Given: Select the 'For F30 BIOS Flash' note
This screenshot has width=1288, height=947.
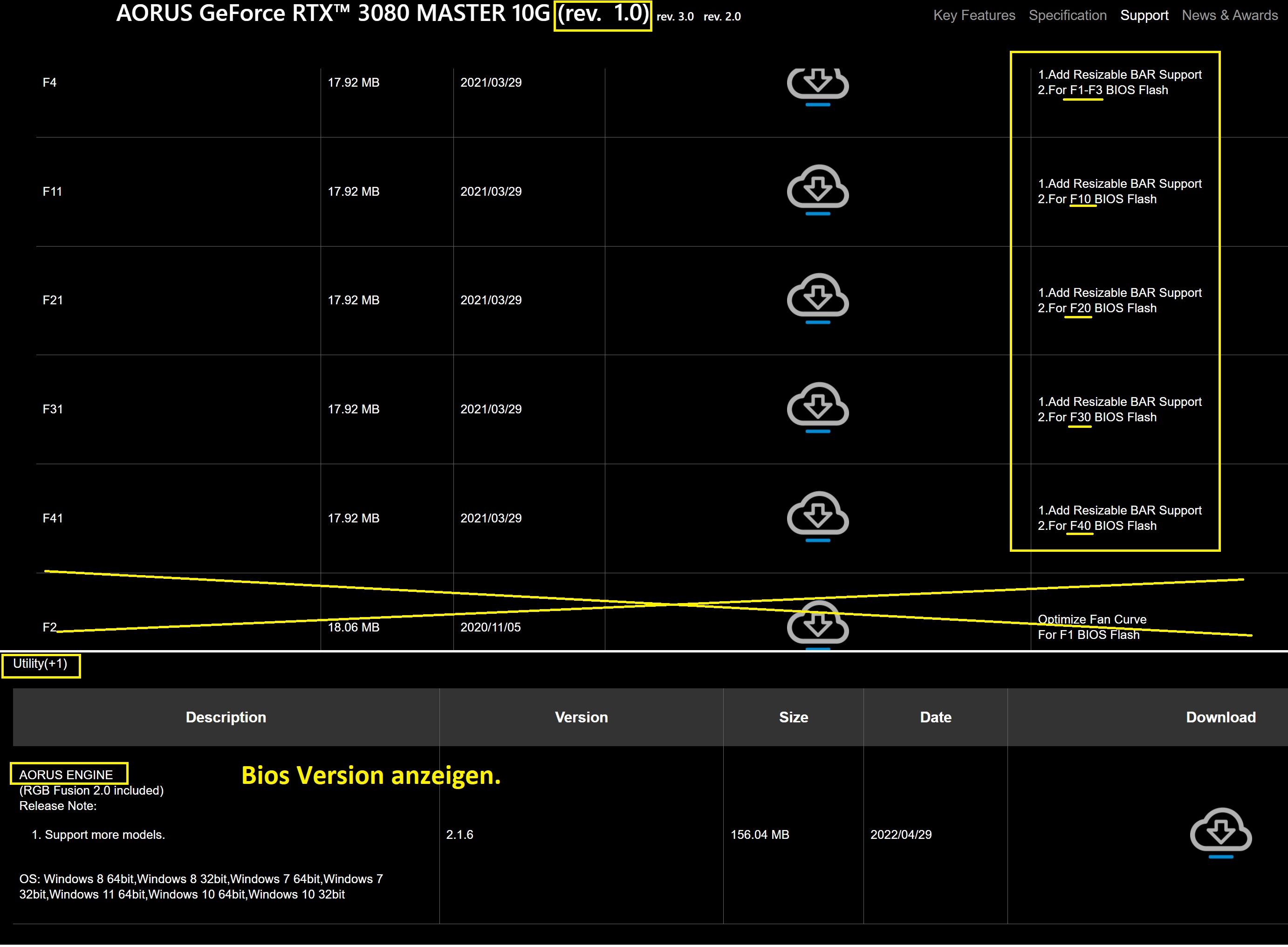Looking at the screenshot, I should (1096, 417).
